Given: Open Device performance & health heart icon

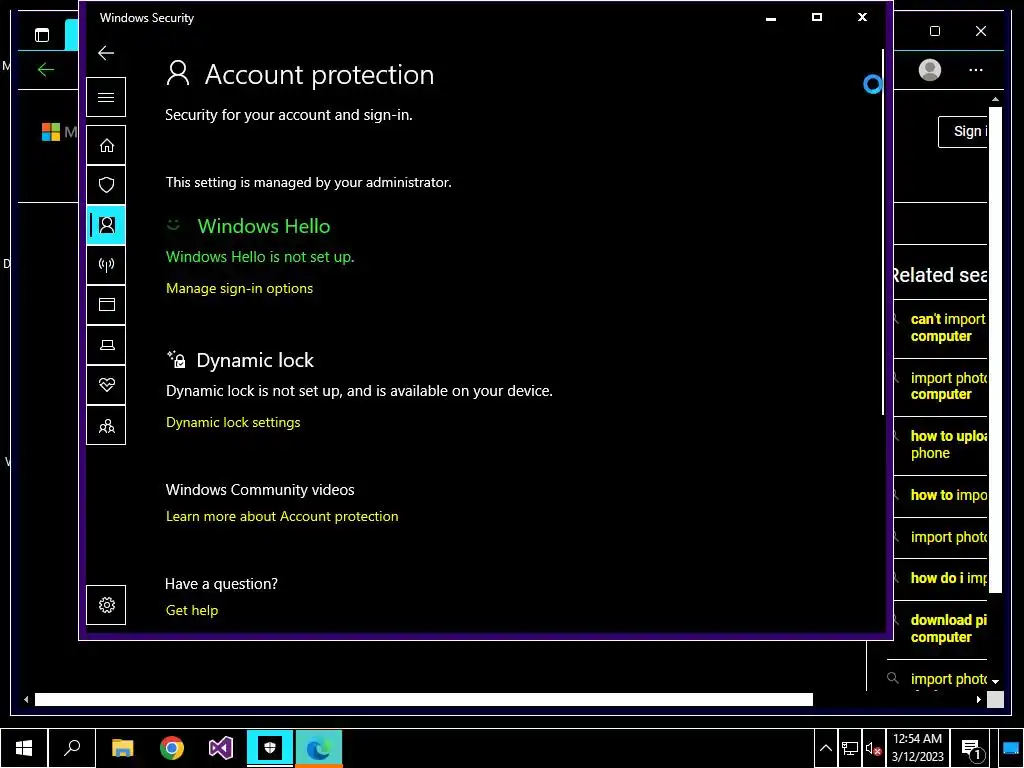Looking at the screenshot, I should pos(106,385).
